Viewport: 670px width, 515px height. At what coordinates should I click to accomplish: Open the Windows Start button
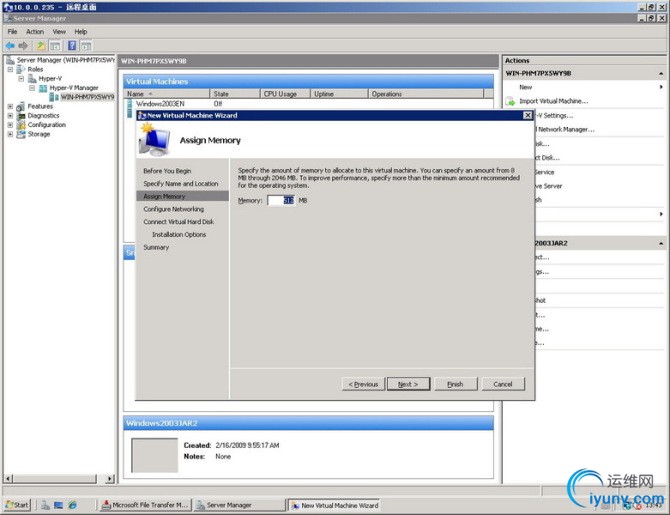pyautogui.click(x=17, y=505)
